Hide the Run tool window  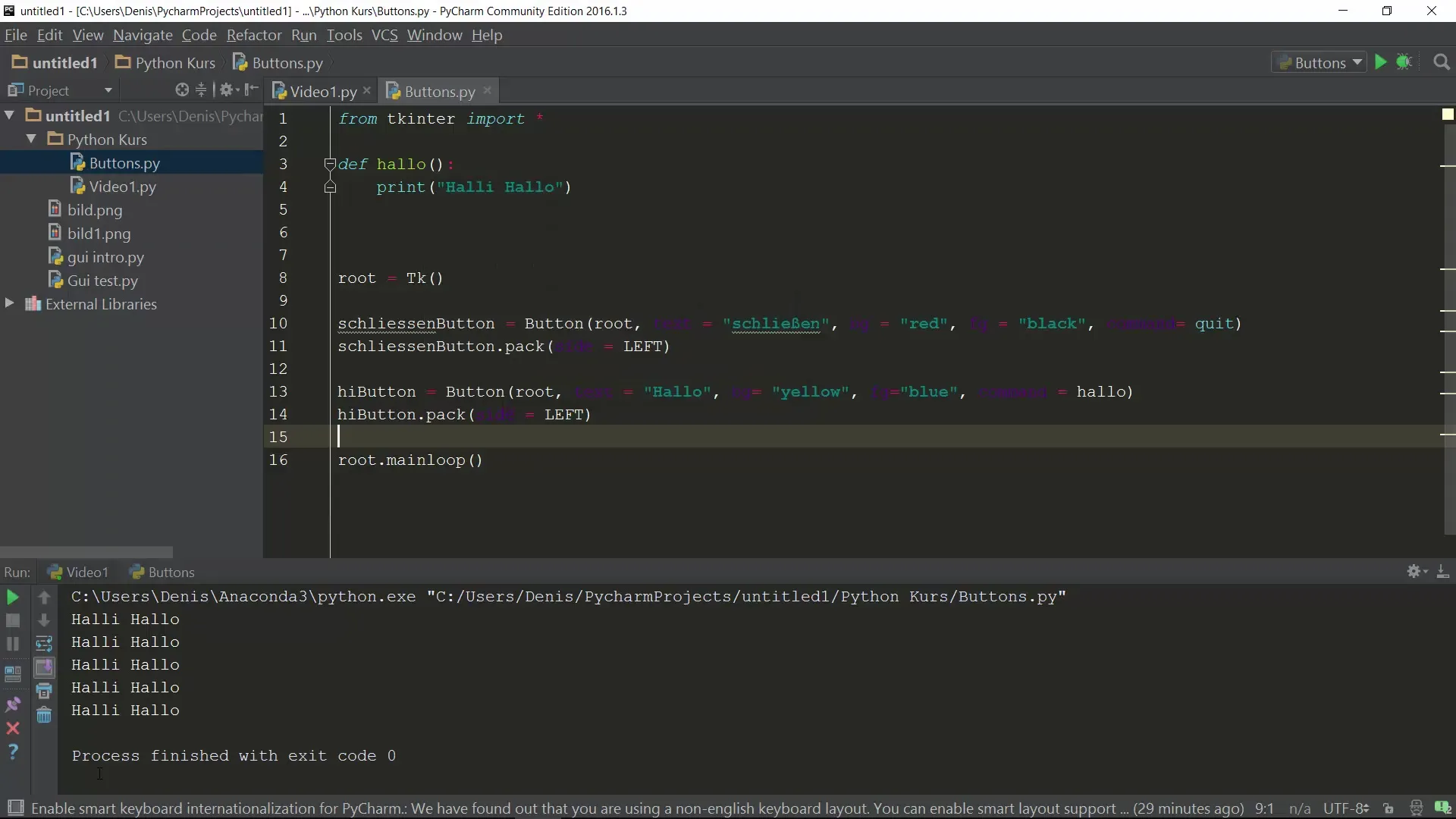(x=1443, y=571)
